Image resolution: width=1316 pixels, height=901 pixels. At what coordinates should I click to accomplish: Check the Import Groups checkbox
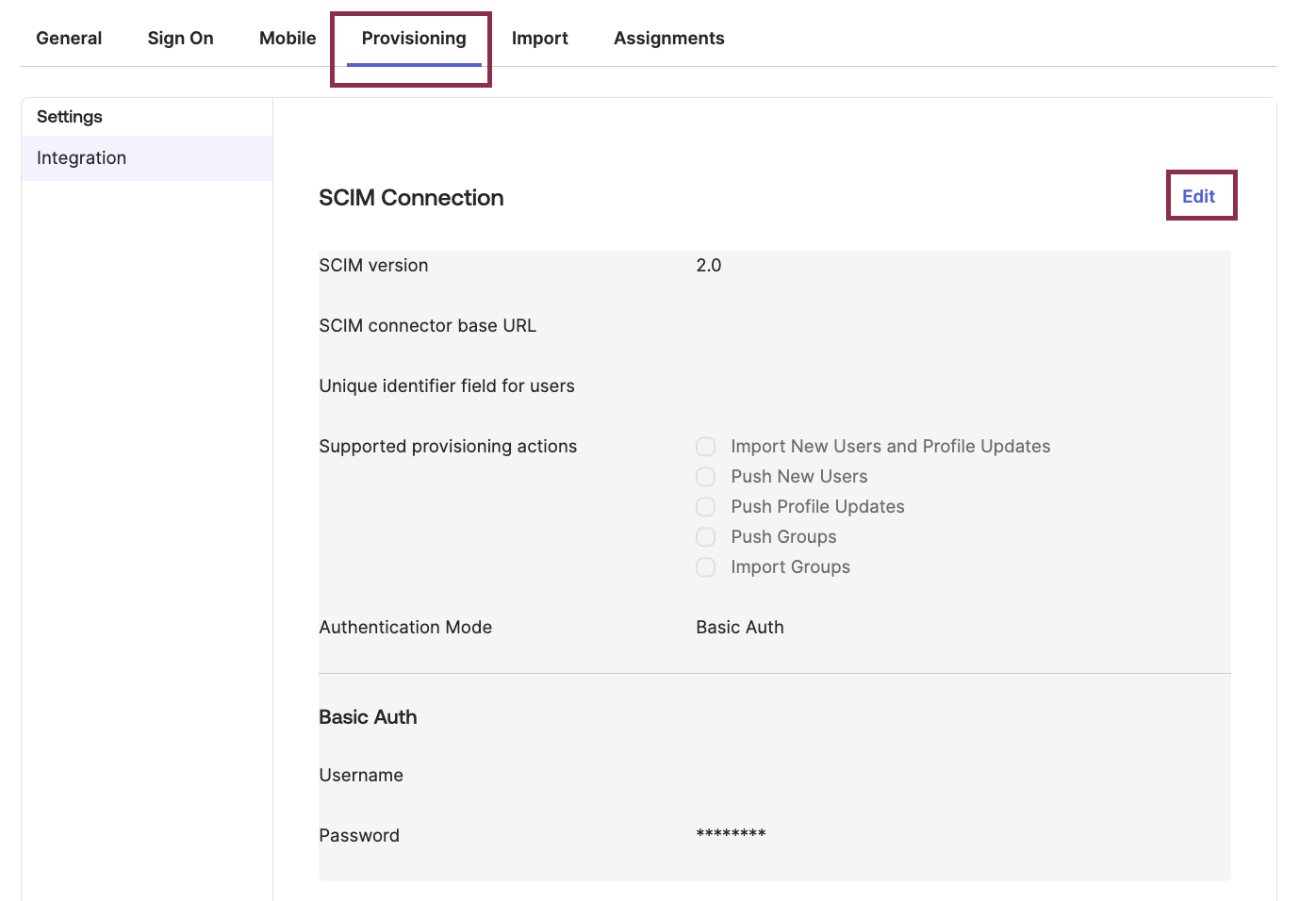[705, 566]
